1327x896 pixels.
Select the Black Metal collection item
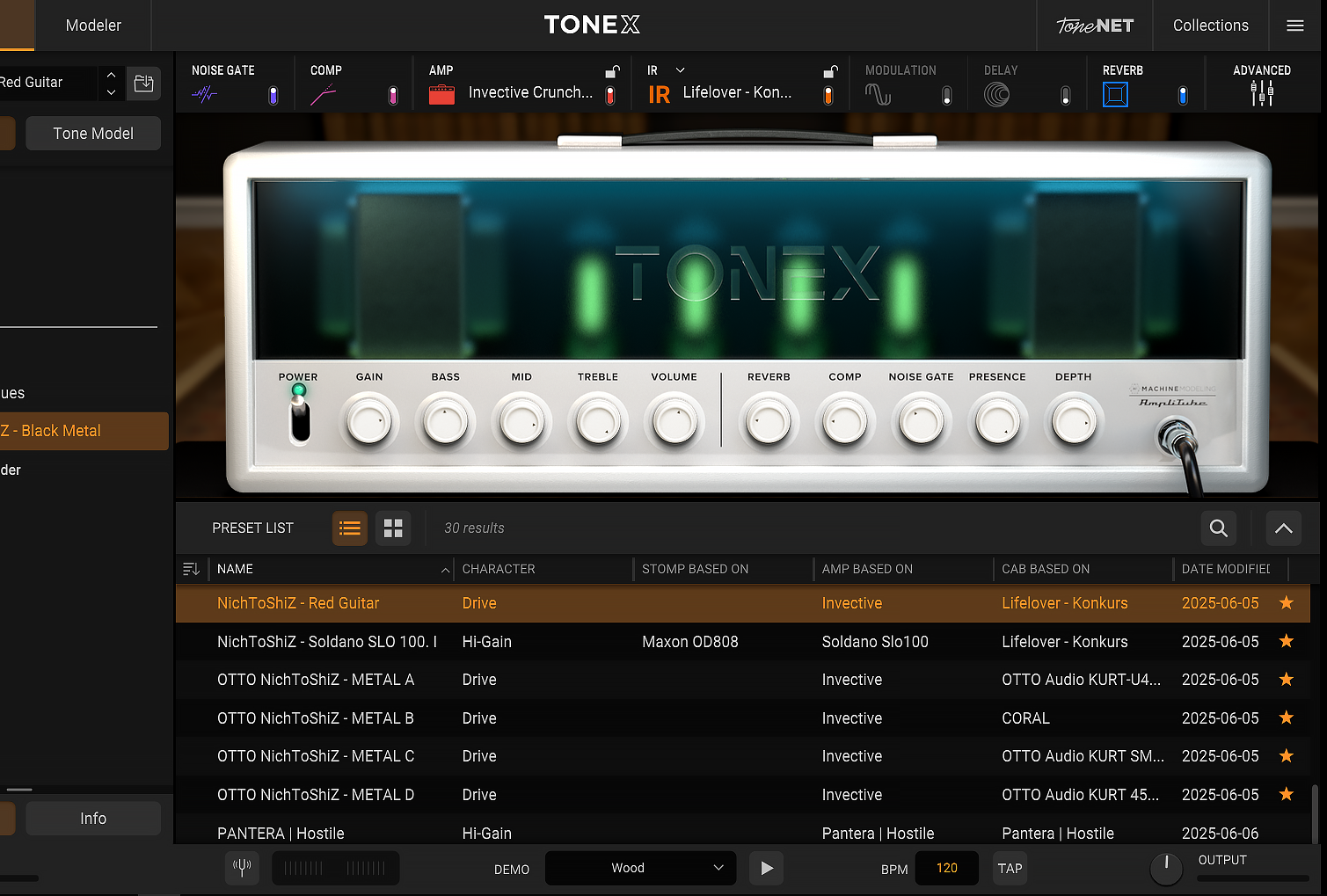(84, 431)
